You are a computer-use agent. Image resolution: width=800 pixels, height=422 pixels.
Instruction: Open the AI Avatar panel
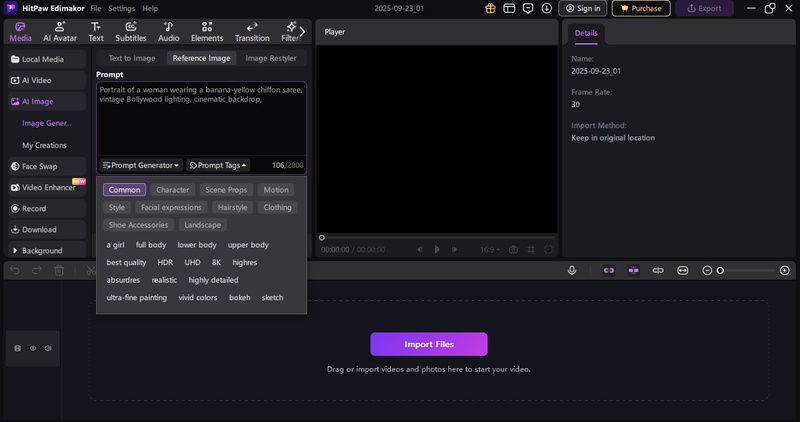[x=60, y=32]
